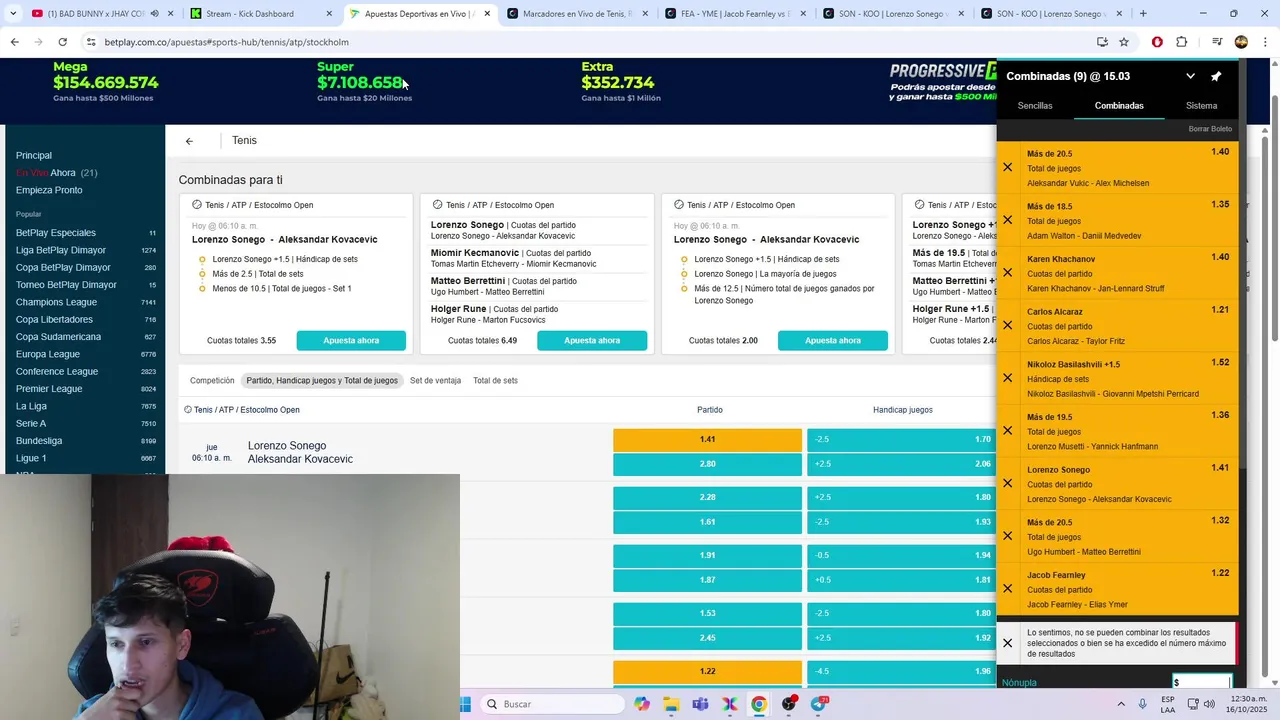Open browser extensions puzzle icon
Screen dimensions: 1280x720
pos(1182,42)
